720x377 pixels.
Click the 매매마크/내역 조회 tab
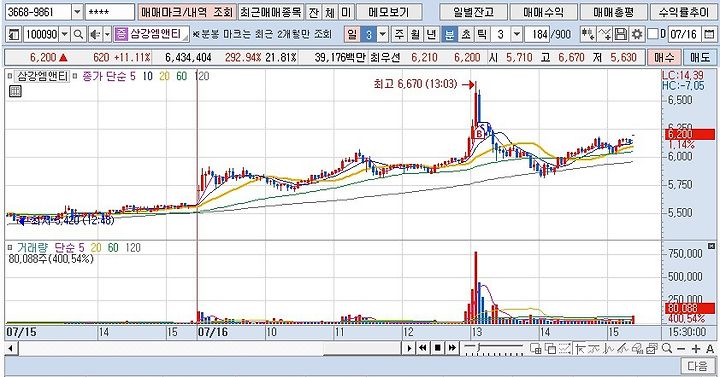(187, 12)
